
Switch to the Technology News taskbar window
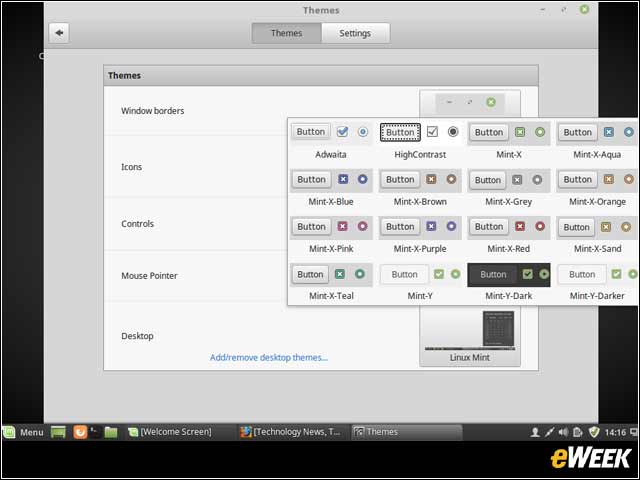292,432
